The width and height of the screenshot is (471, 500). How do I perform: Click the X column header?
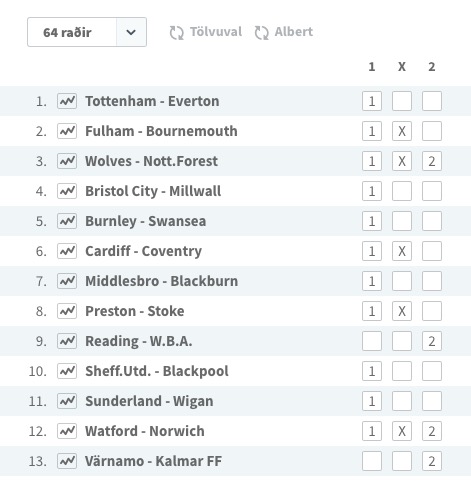pyautogui.click(x=402, y=67)
